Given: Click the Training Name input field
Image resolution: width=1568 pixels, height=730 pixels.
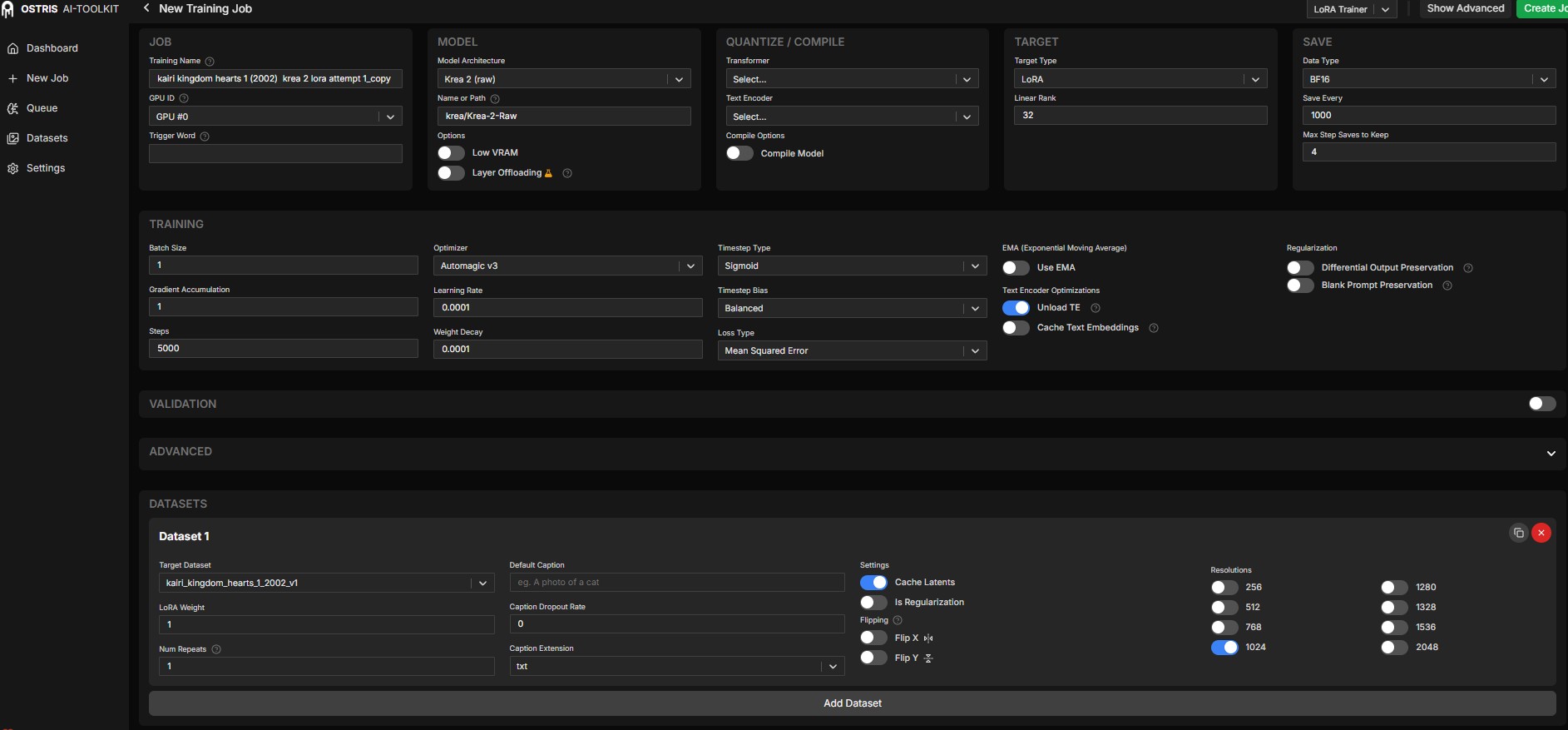Looking at the screenshot, I should click(275, 79).
